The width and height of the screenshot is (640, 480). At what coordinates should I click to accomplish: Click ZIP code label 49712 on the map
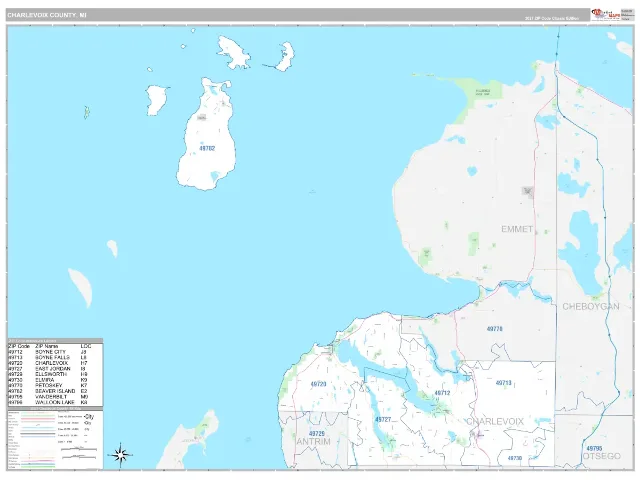[442, 393]
